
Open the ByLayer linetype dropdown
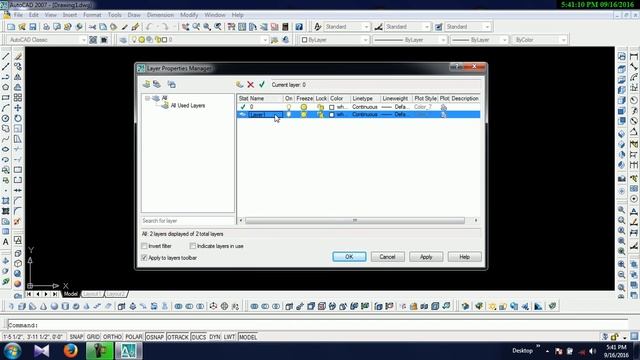pos(443,40)
